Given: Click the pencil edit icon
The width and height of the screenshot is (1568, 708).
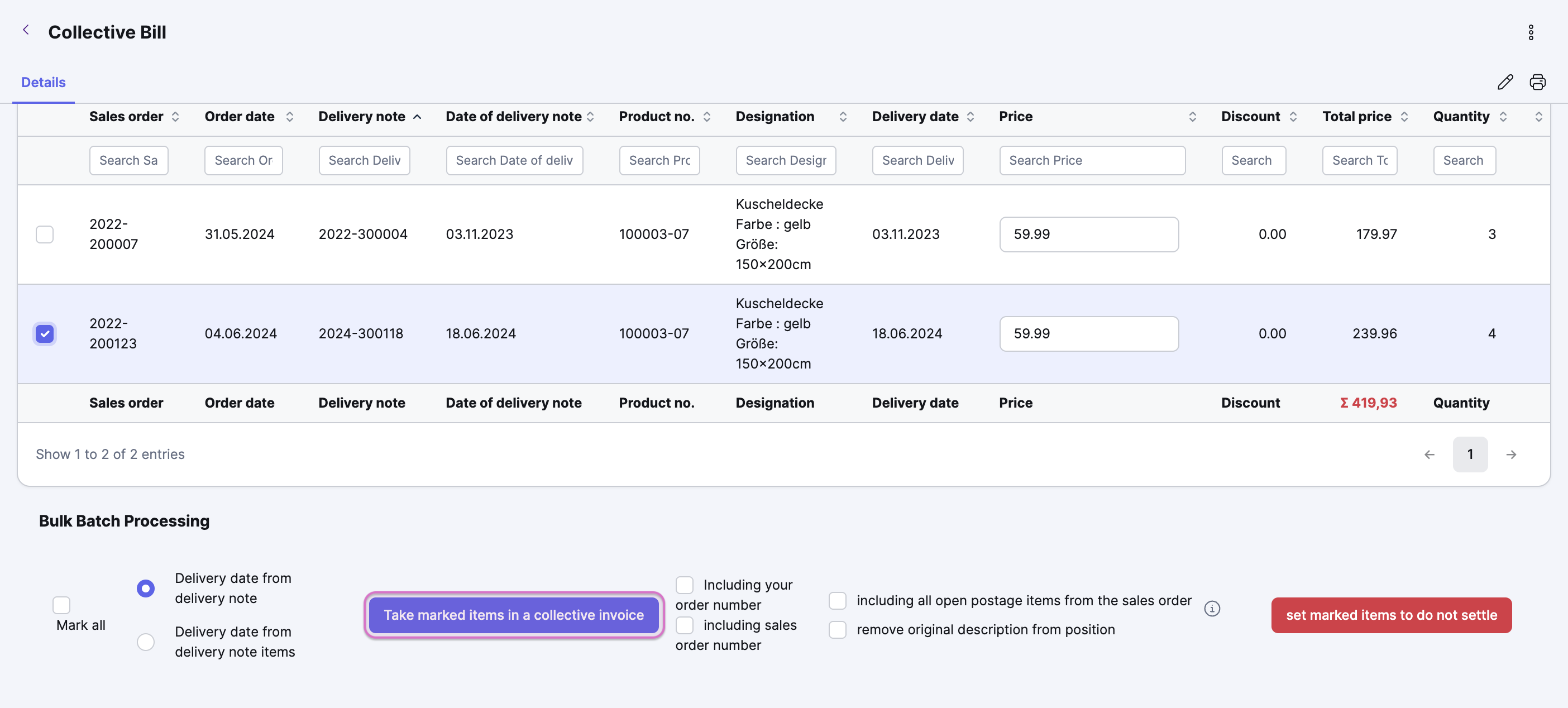Looking at the screenshot, I should coord(1505,82).
